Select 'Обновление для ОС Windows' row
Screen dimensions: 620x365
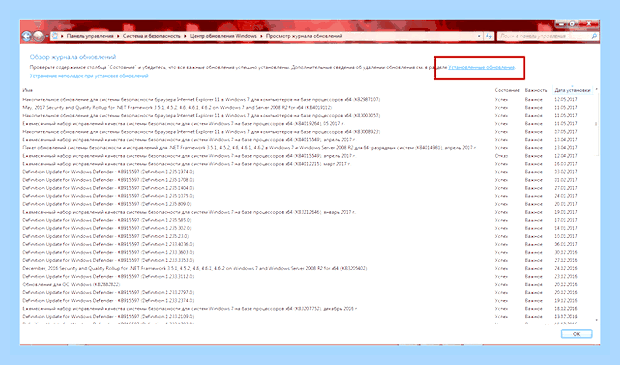coord(308,284)
